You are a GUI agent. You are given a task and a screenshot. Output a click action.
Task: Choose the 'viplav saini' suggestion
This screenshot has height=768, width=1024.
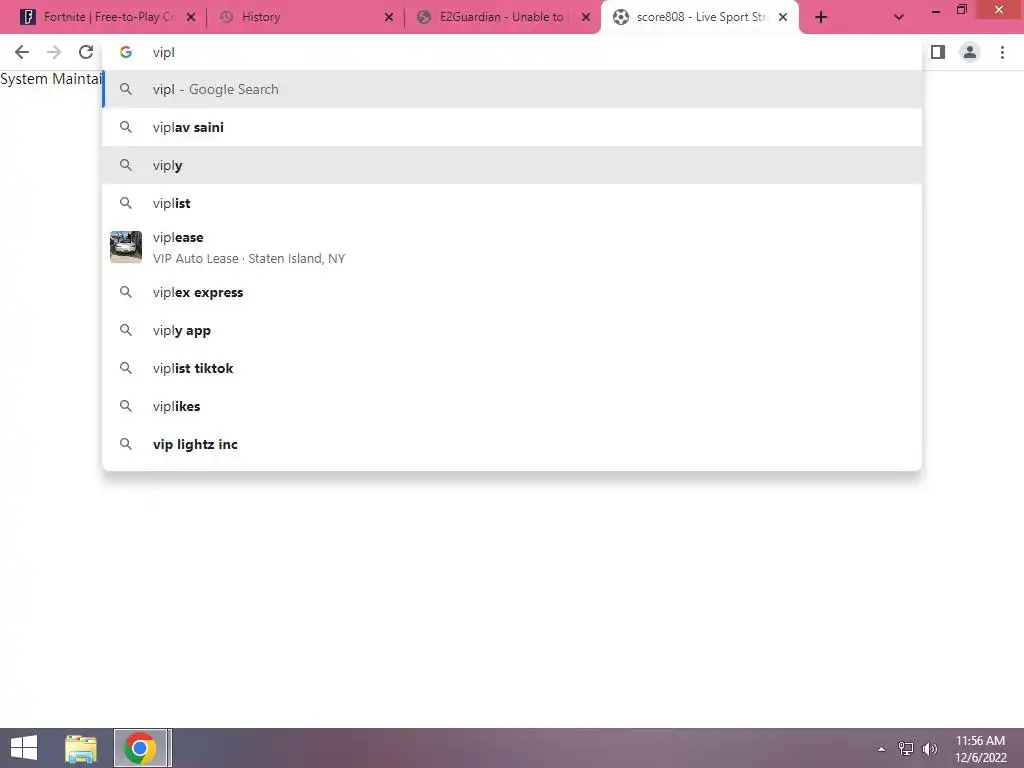pyautogui.click(x=512, y=127)
